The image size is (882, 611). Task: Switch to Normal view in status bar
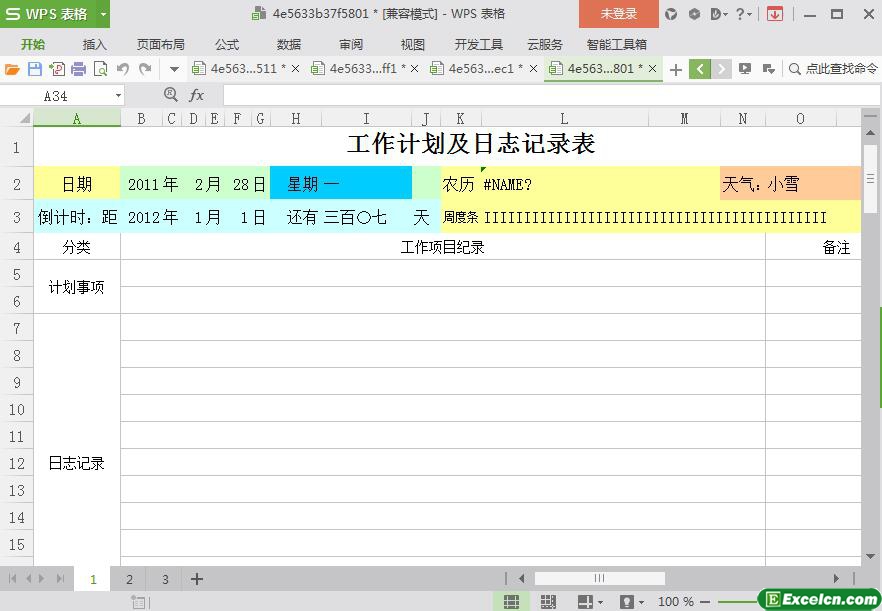511,602
